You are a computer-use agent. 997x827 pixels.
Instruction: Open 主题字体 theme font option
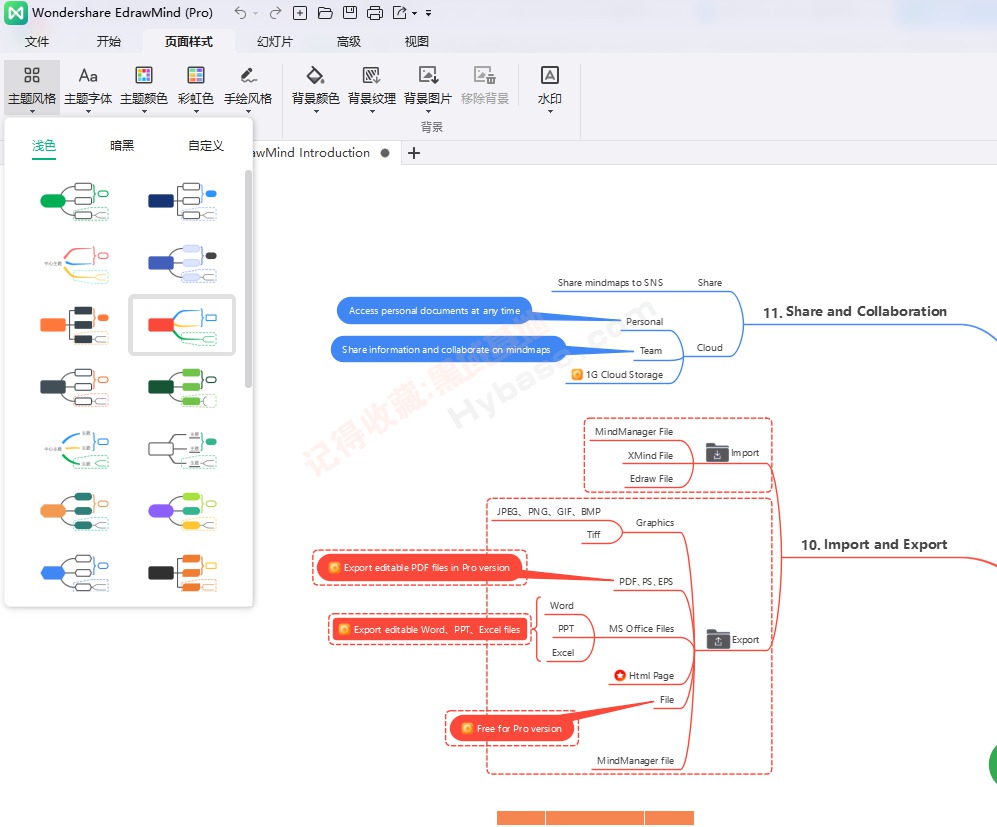(x=88, y=86)
